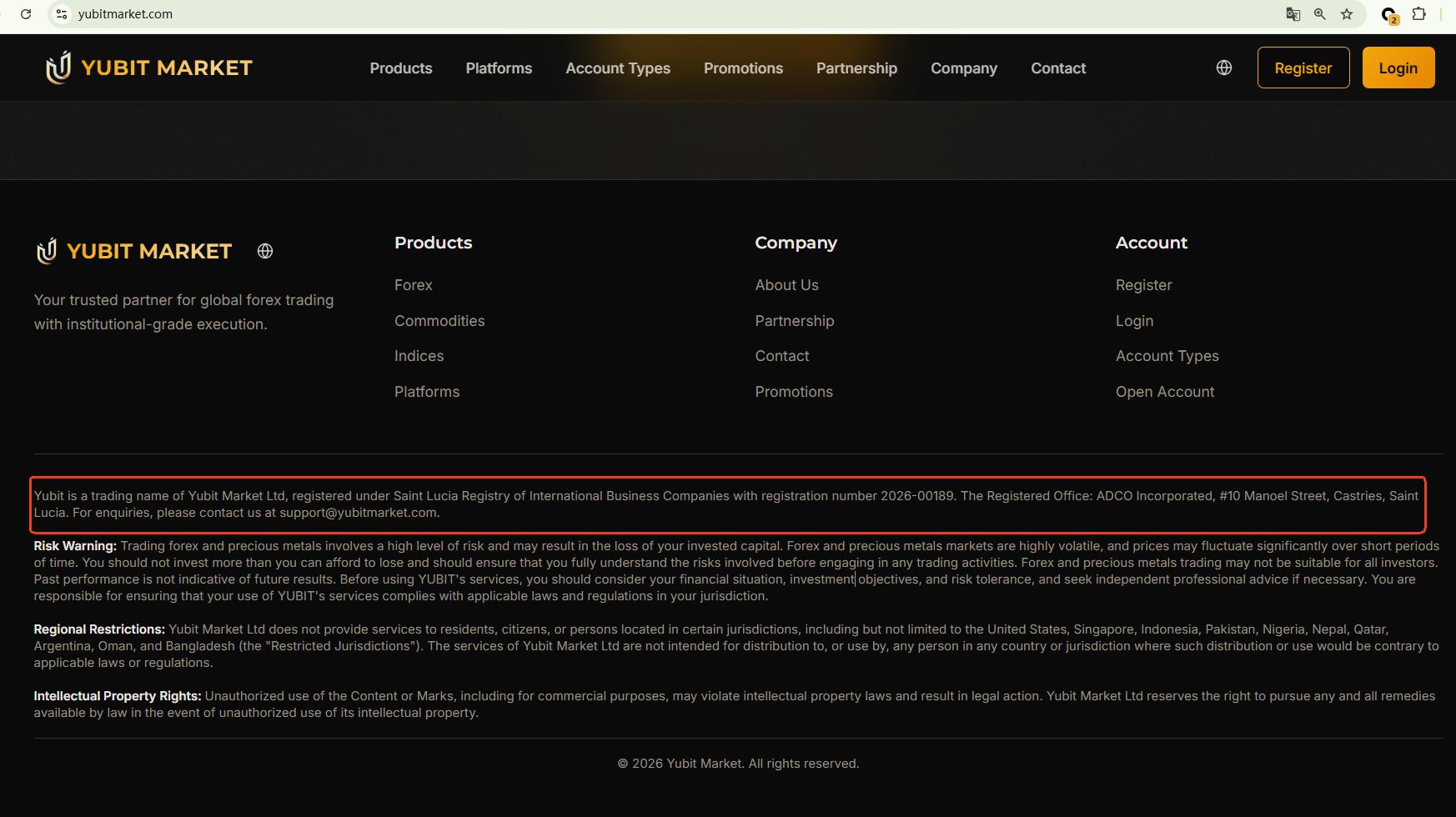The image size is (1456, 817).
Task: Click the Yubit Market header logo
Action: [x=148, y=68]
